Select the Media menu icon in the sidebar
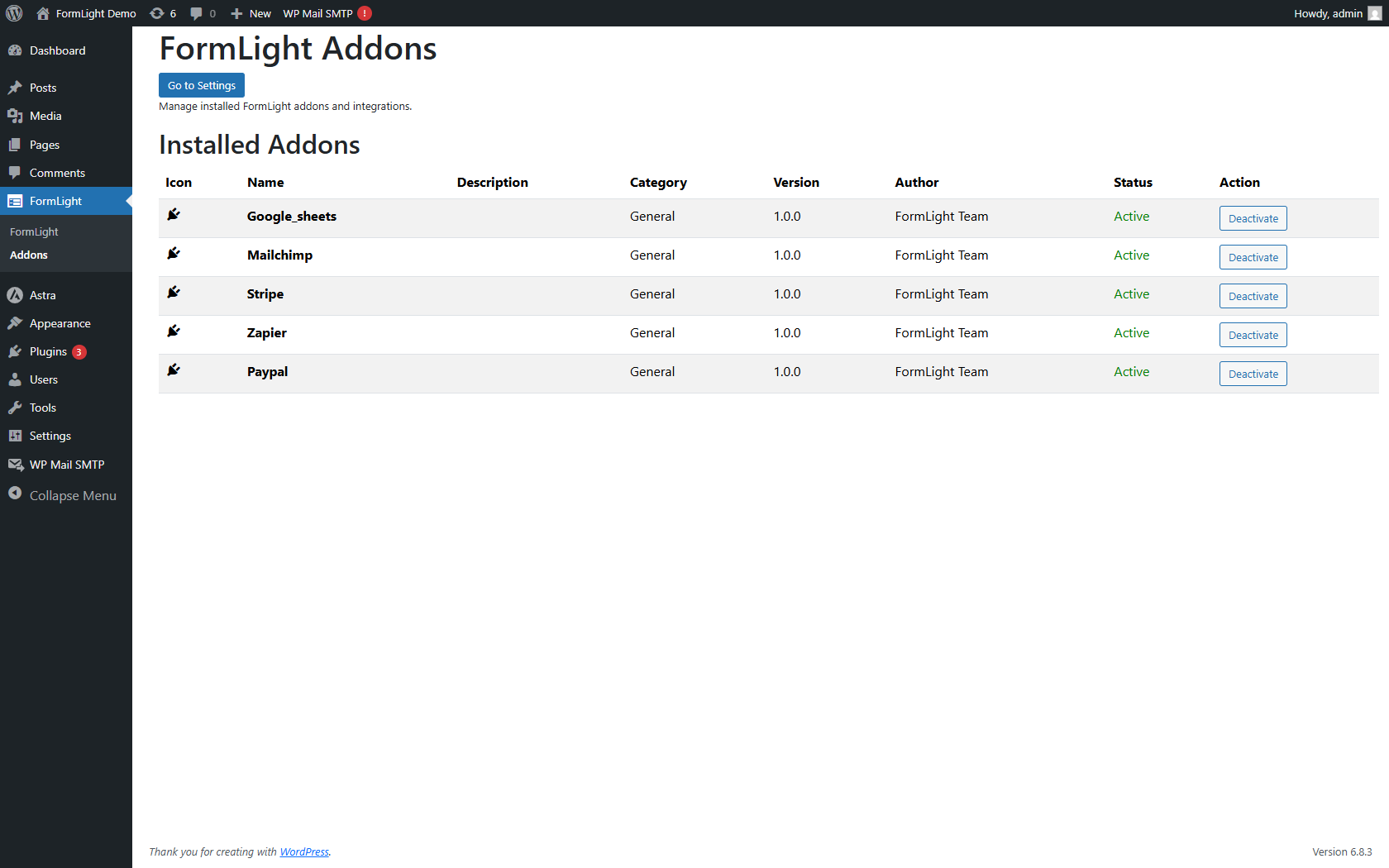The image size is (1389, 868). pos(17,116)
